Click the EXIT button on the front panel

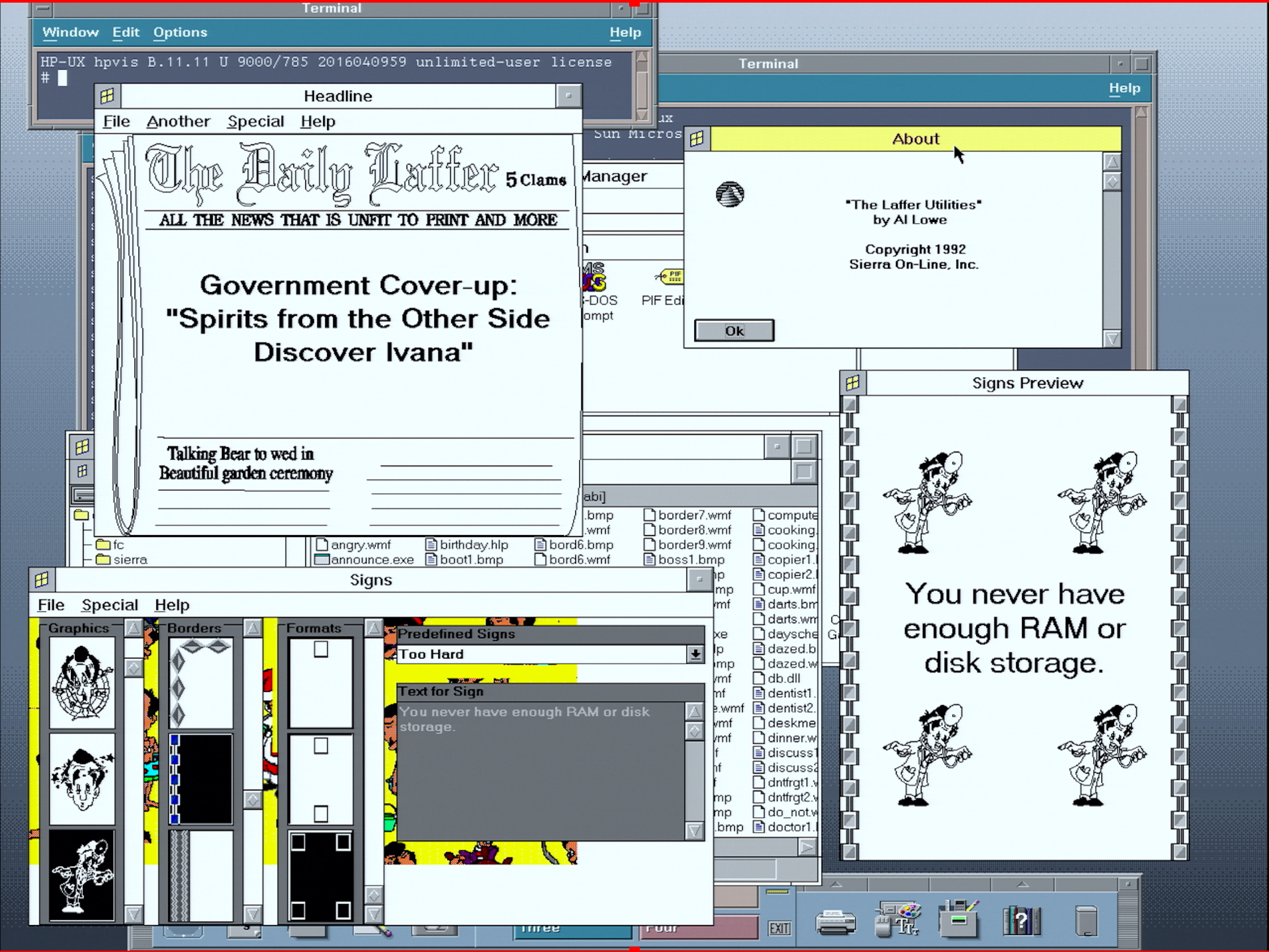(779, 928)
